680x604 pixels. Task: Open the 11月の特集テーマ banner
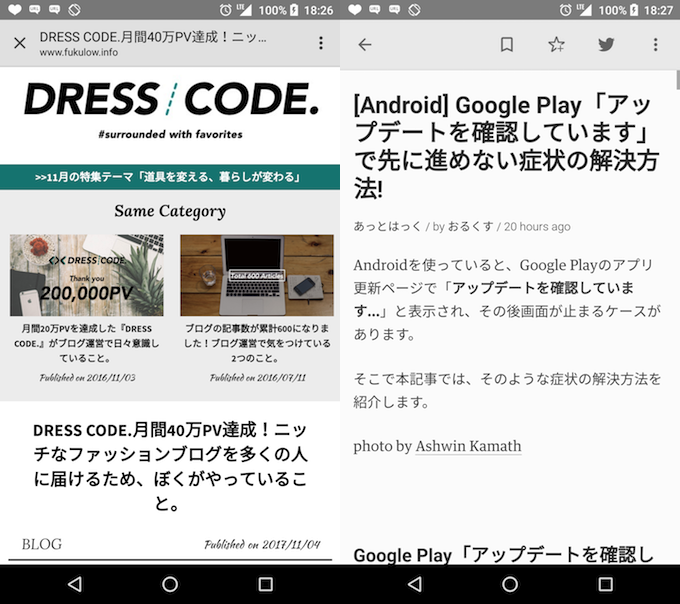point(170,177)
